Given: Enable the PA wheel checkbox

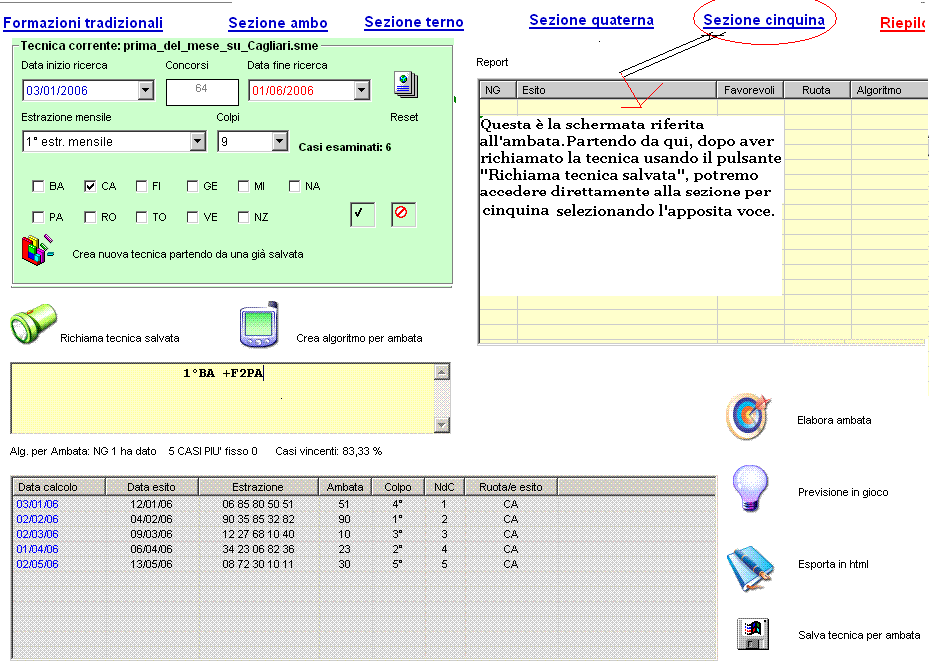Looking at the screenshot, I should click(39, 217).
